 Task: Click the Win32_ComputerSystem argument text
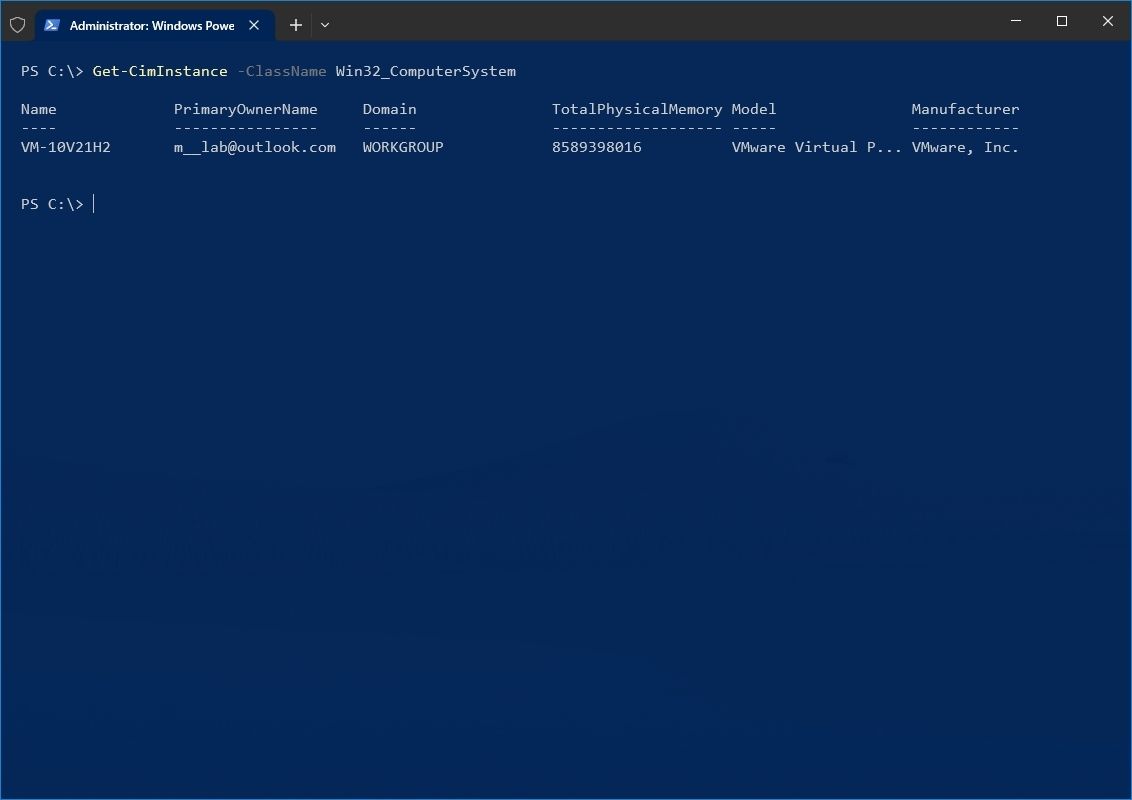(429, 71)
